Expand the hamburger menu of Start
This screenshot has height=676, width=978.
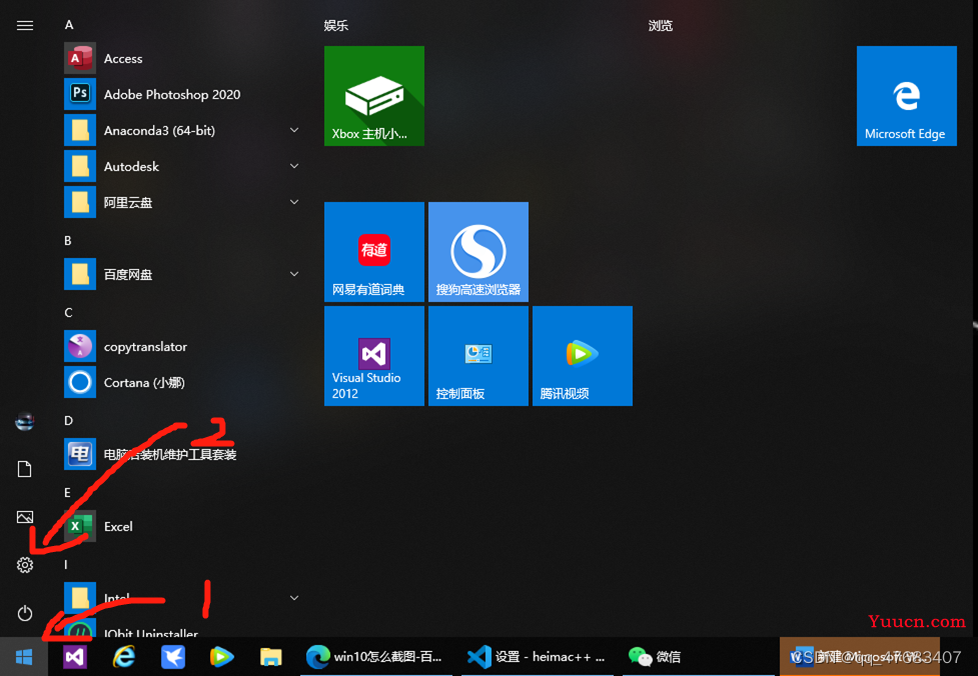click(x=25, y=26)
